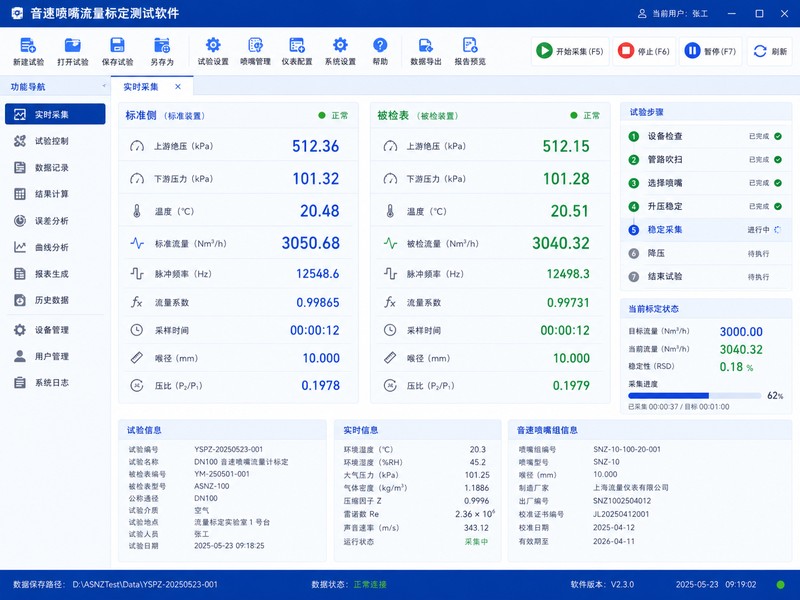Open 用户管理 in sidebar
Viewport: 800px width, 600px height.
(55, 356)
